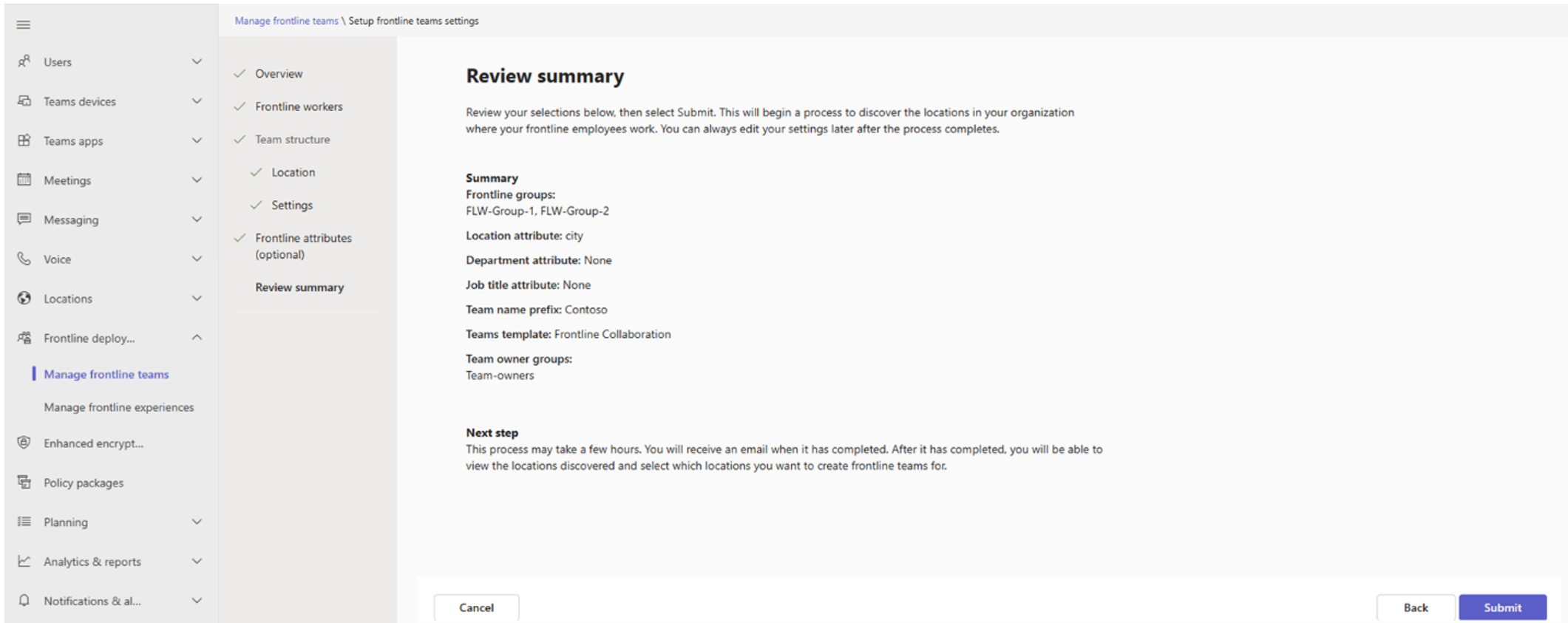This screenshot has width=1568, height=623.
Task: Click the Cancel button
Action: tap(476, 607)
